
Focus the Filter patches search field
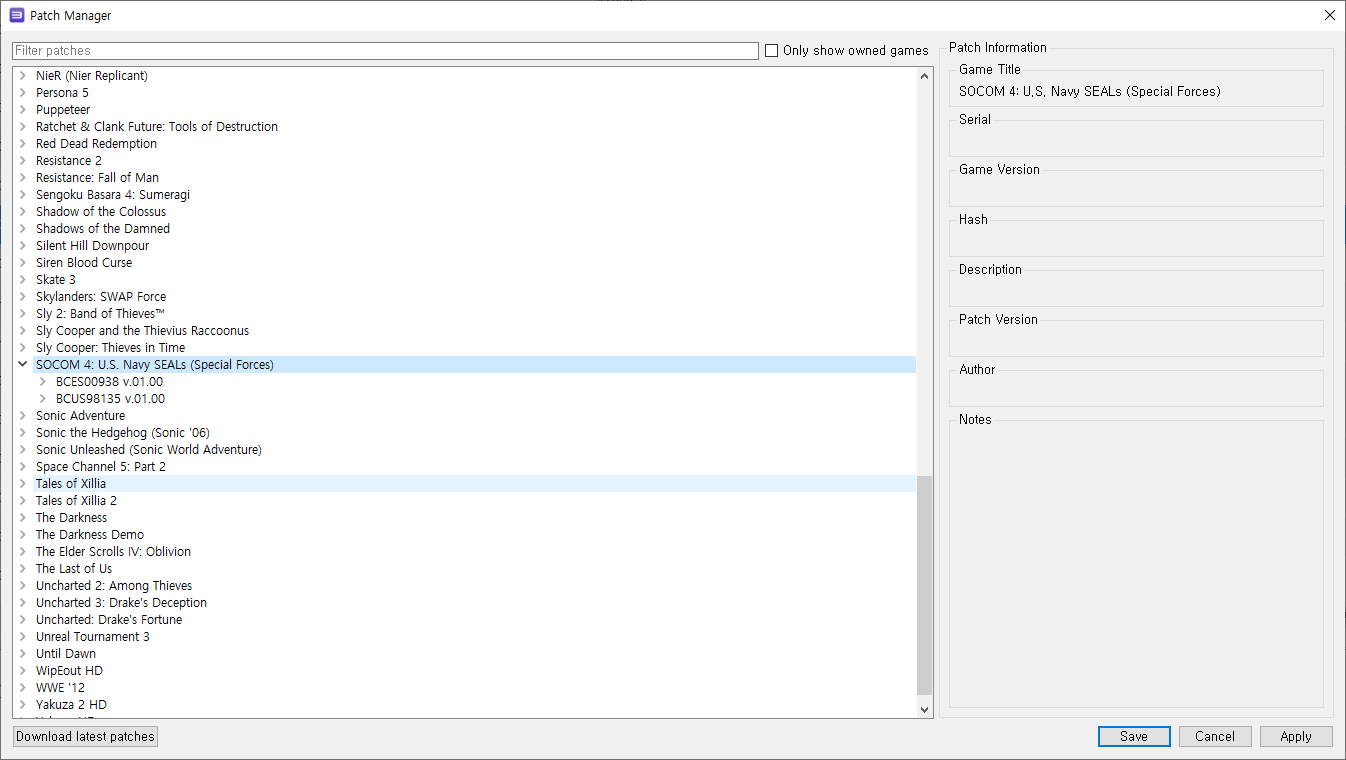[x=385, y=51]
